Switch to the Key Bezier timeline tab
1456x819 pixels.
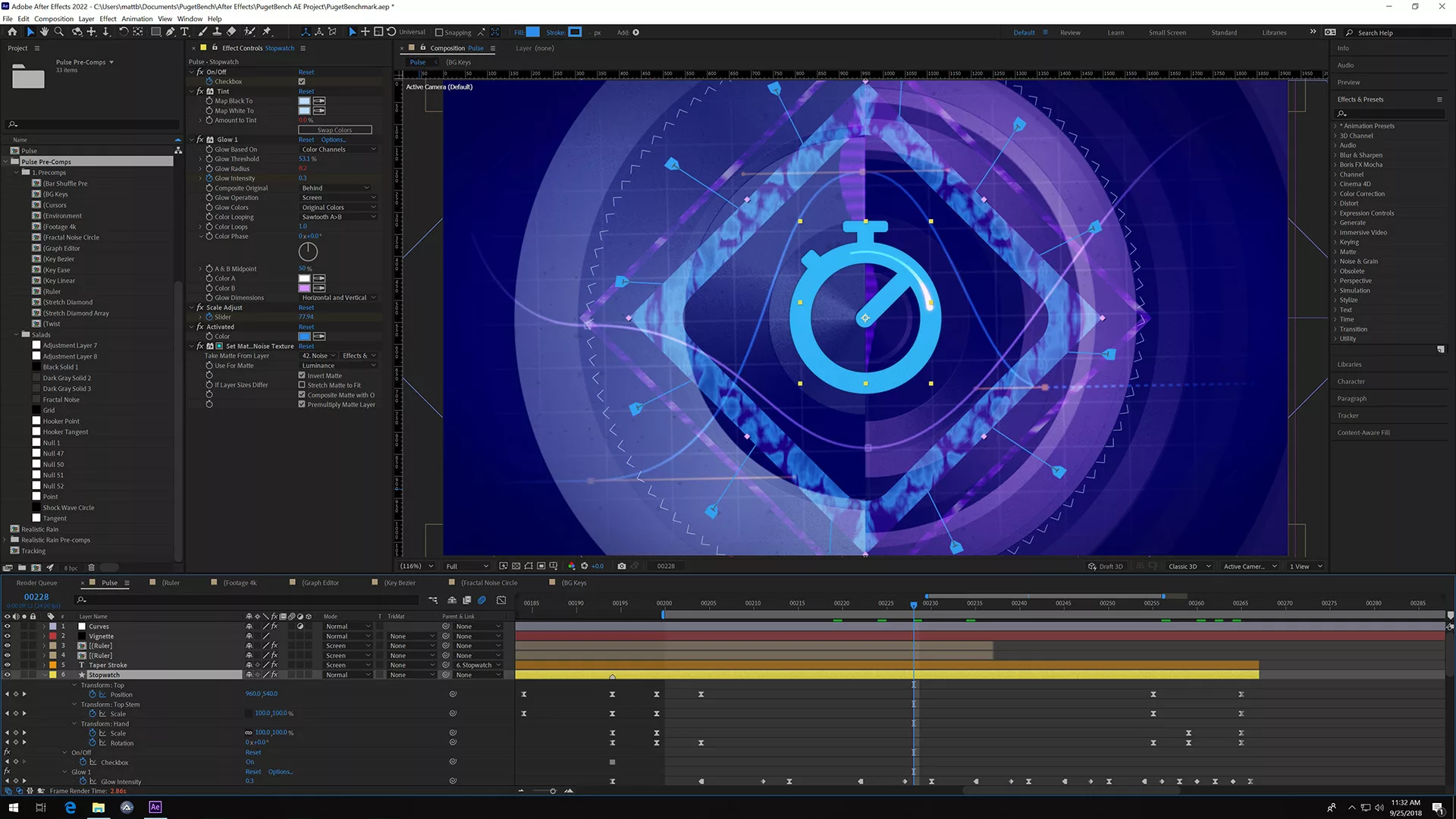coord(400,582)
